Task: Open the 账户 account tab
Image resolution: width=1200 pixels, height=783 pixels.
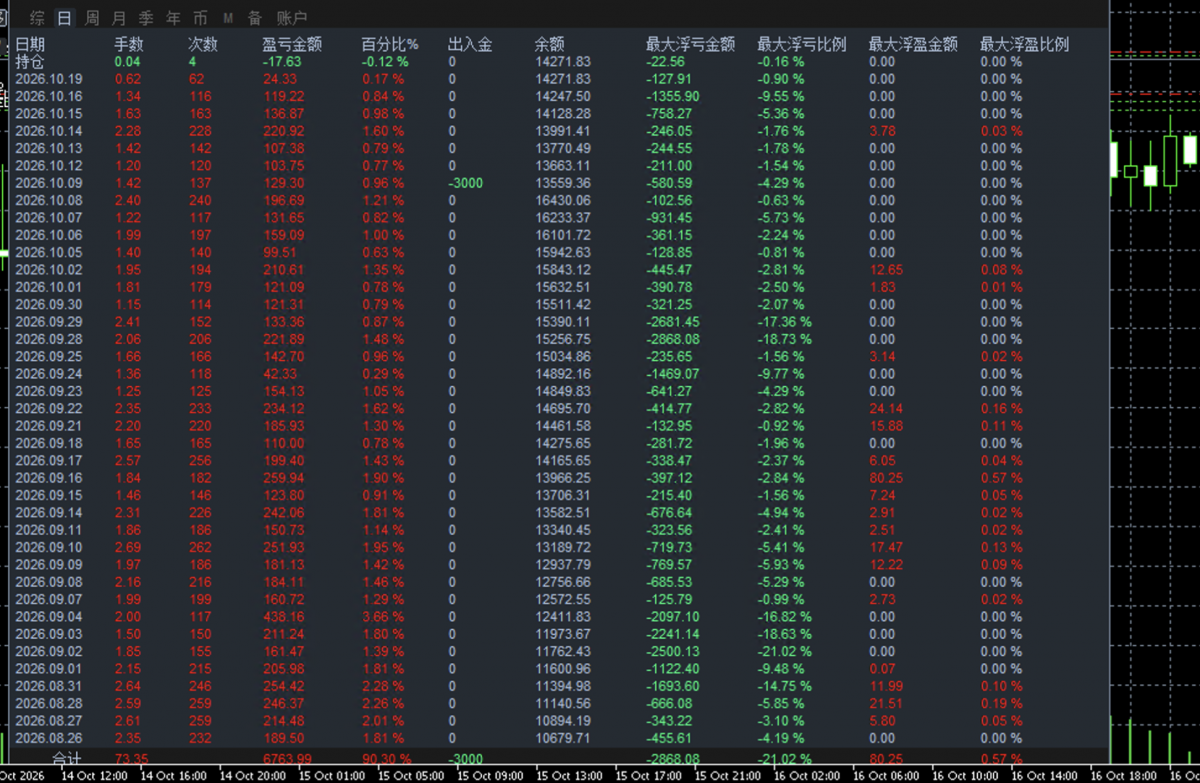Action: click(x=291, y=18)
